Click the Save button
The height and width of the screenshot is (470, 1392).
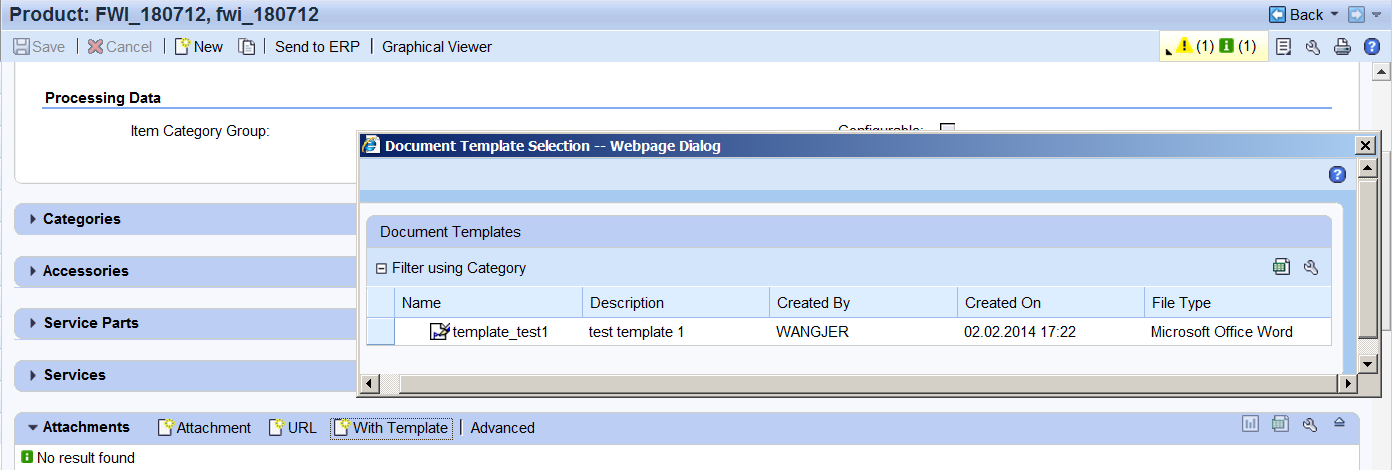39,46
